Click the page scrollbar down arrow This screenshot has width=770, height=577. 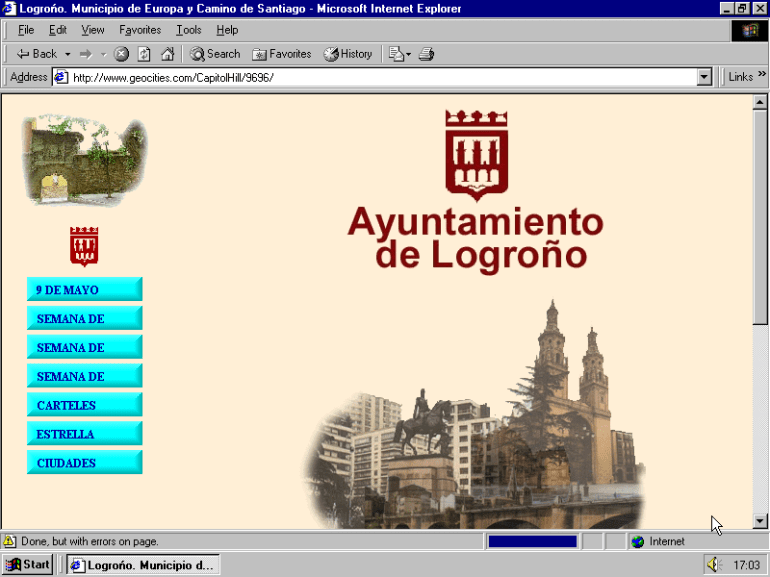click(760, 521)
